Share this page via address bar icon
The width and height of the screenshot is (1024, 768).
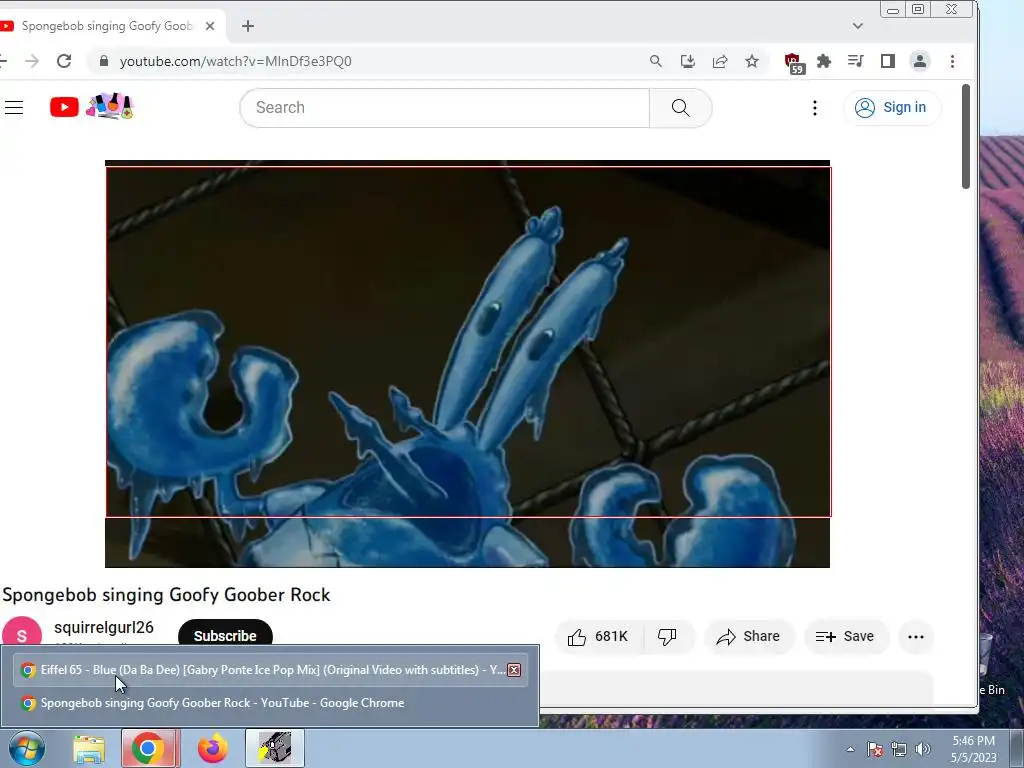[720, 61]
